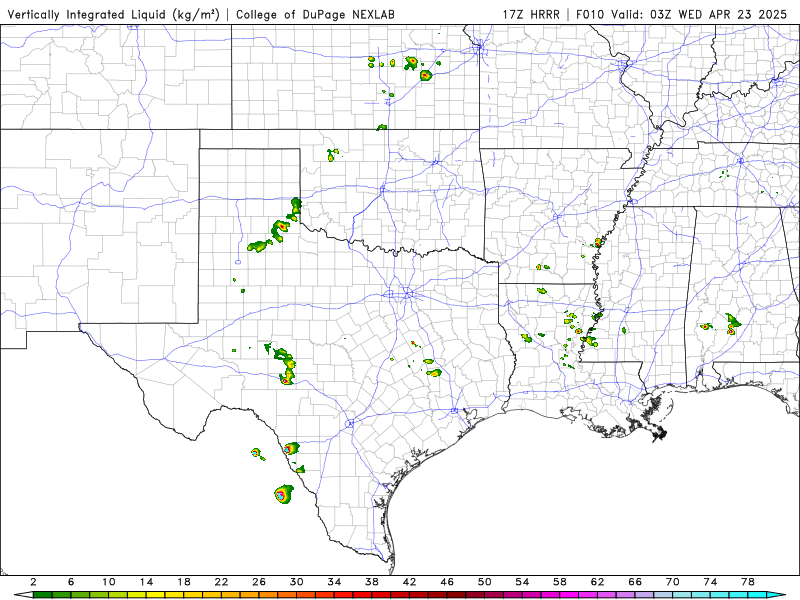Click the '70' value on the color scale
Viewport: 800px width, 600px height.
pos(673,582)
